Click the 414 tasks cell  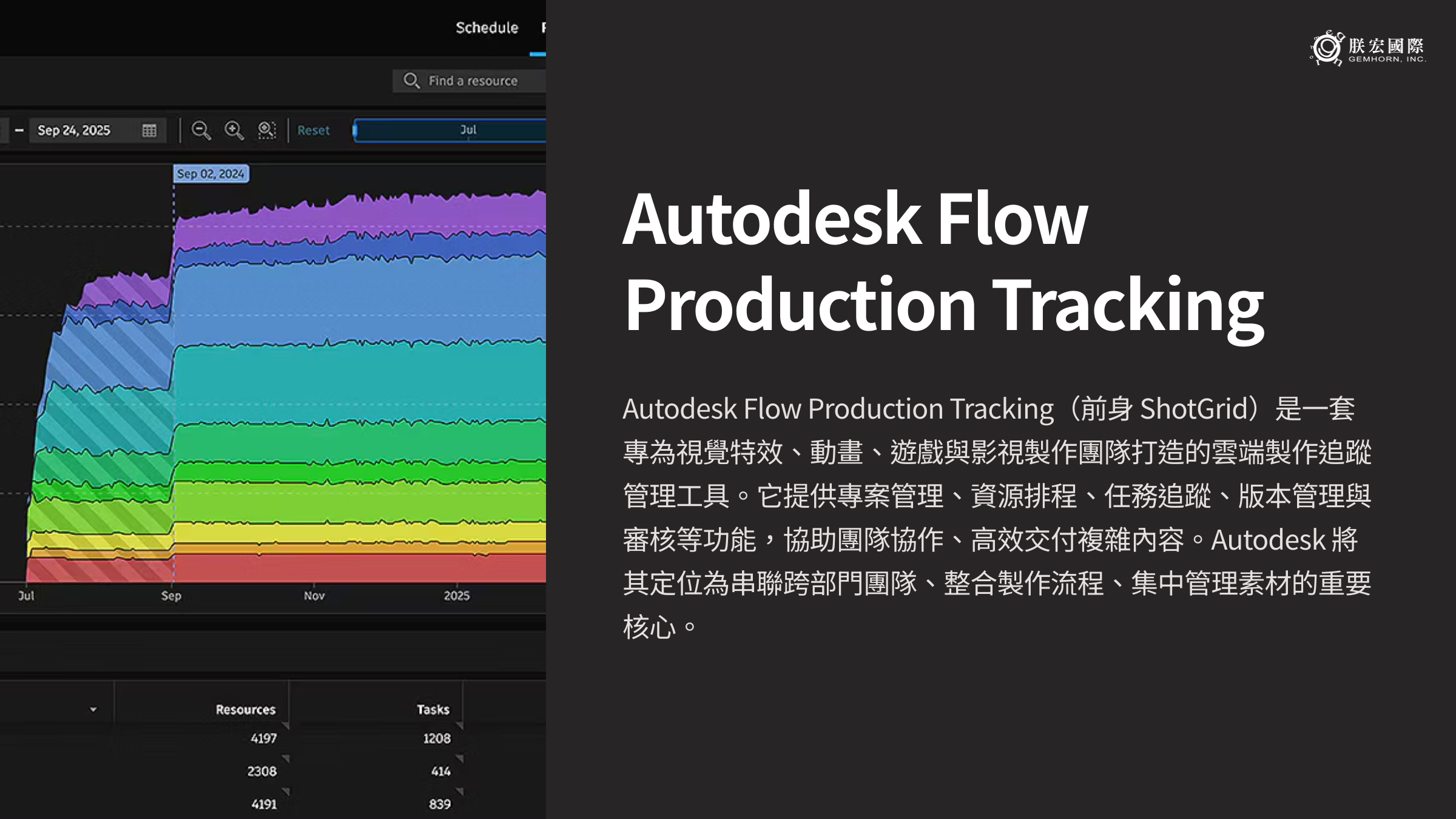440,771
